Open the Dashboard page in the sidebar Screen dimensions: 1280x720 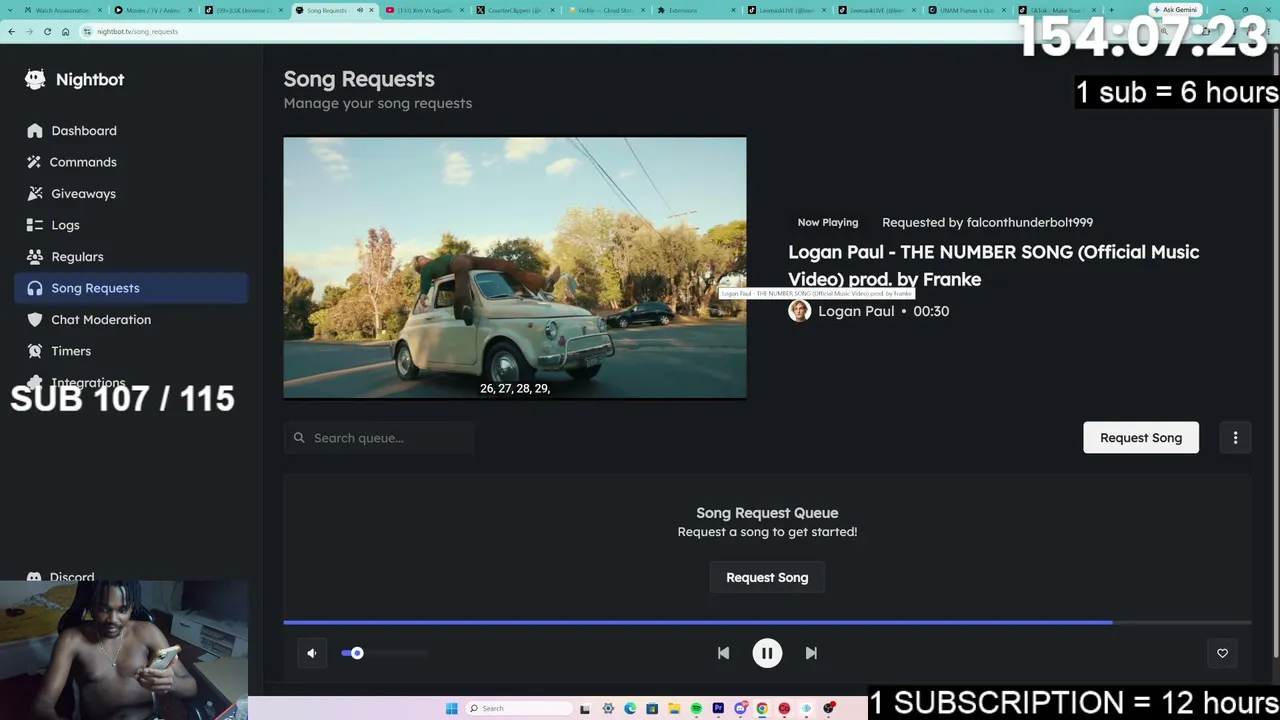point(131,131)
